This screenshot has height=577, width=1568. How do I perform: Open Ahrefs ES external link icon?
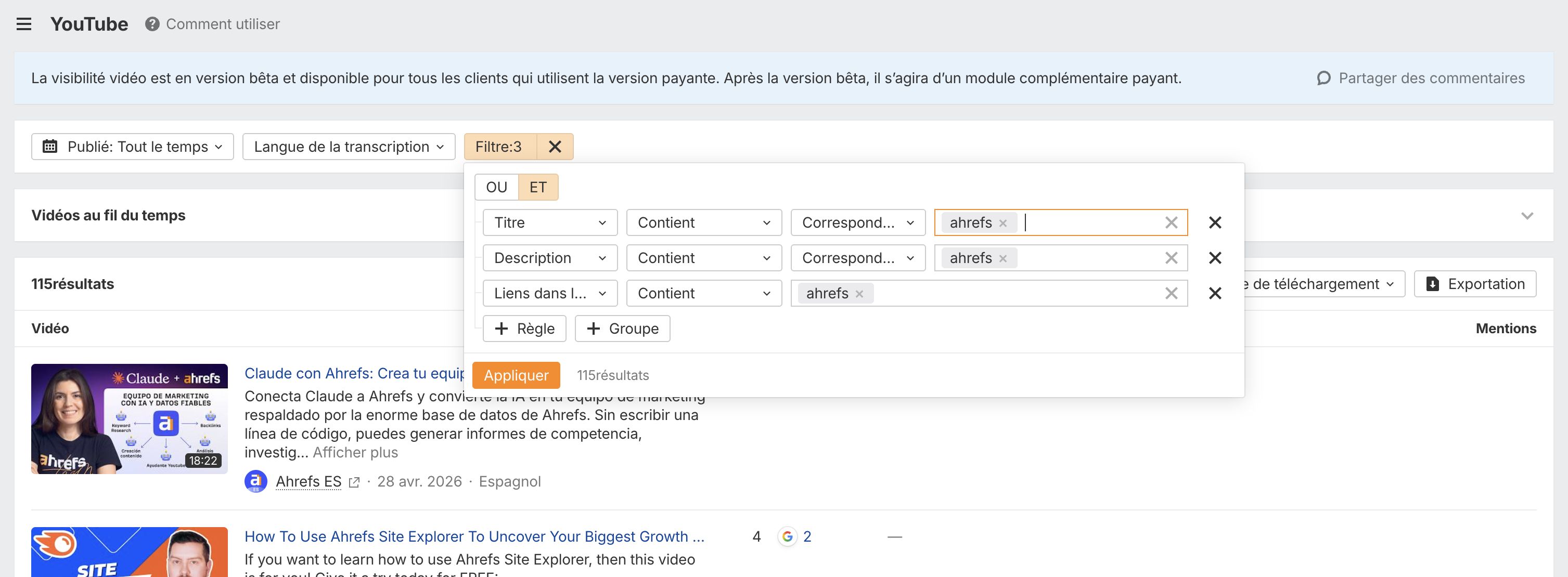point(354,482)
